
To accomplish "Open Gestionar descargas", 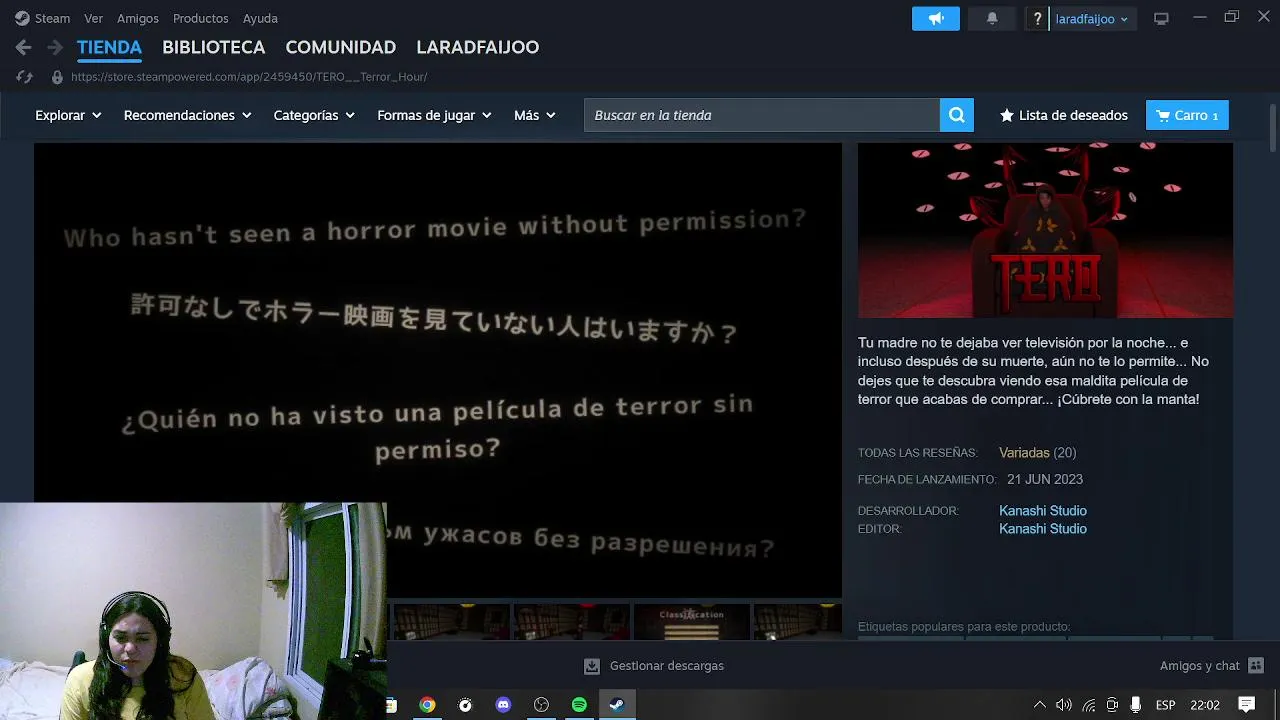I will (x=653, y=666).
